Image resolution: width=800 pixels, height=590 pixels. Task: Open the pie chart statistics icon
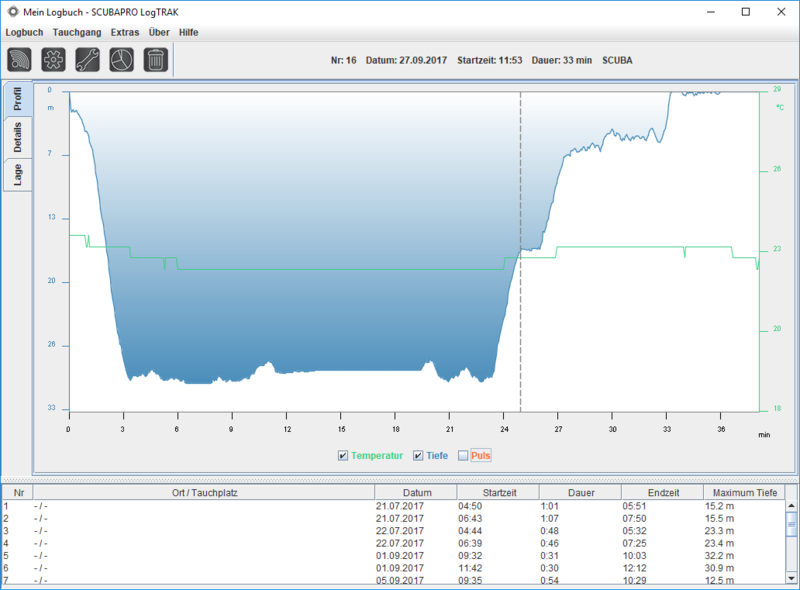point(121,60)
